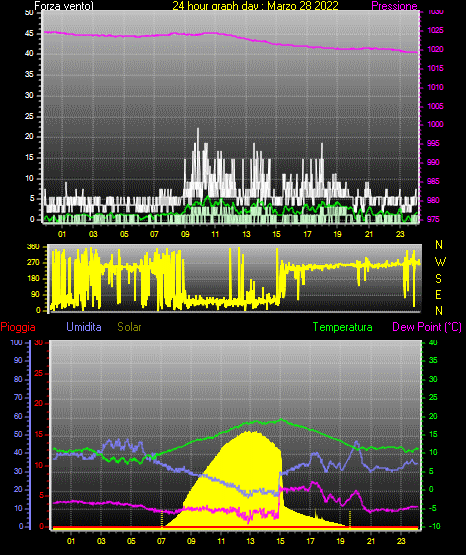Click wind direction axis value 270
Image resolution: width=466 pixels, height=555 pixels.
pyautogui.click(x=33, y=263)
